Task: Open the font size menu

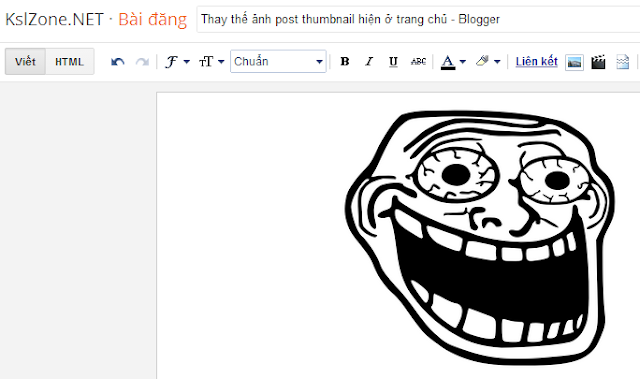Action: pos(211,62)
